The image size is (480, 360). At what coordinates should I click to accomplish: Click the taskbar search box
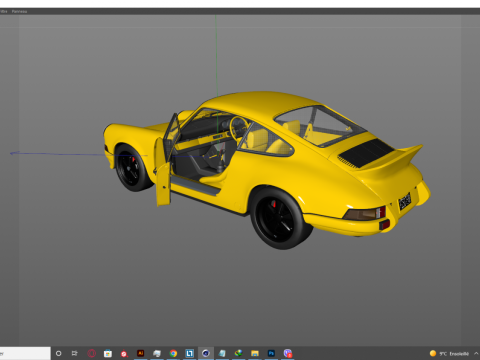[25, 353]
